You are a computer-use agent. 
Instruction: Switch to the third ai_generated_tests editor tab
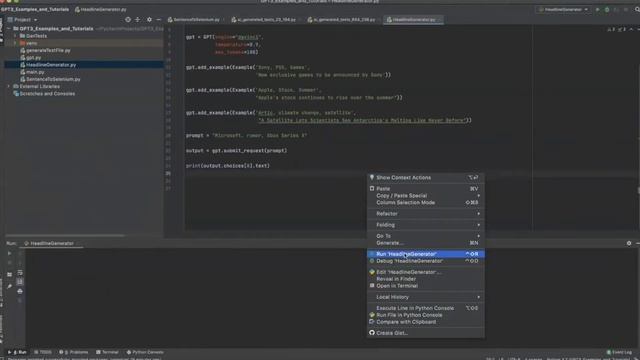click(342, 20)
